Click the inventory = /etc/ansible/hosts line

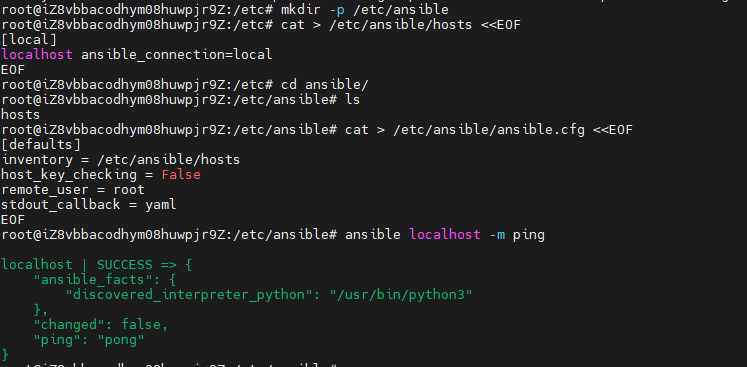121,159
